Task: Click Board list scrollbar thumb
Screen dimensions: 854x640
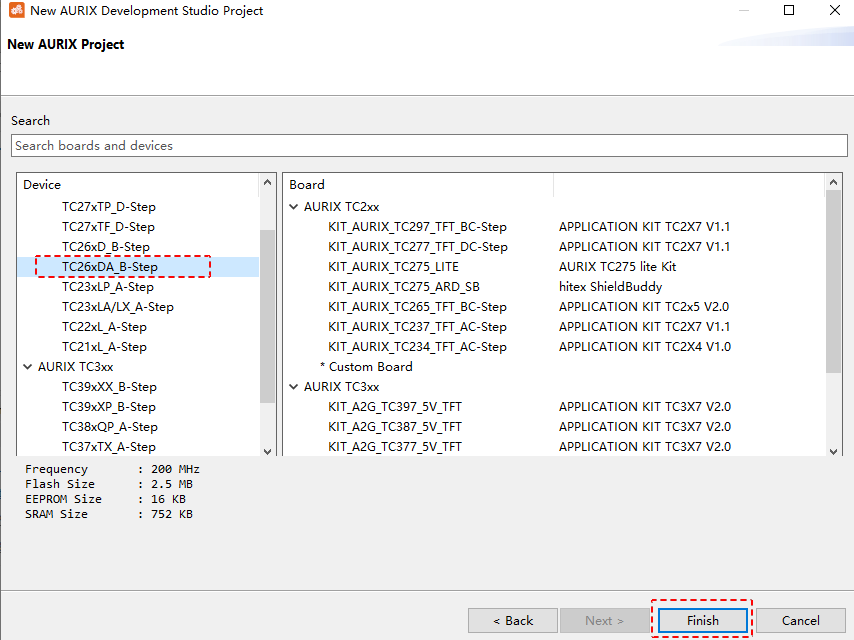Action: click(833, 282)
